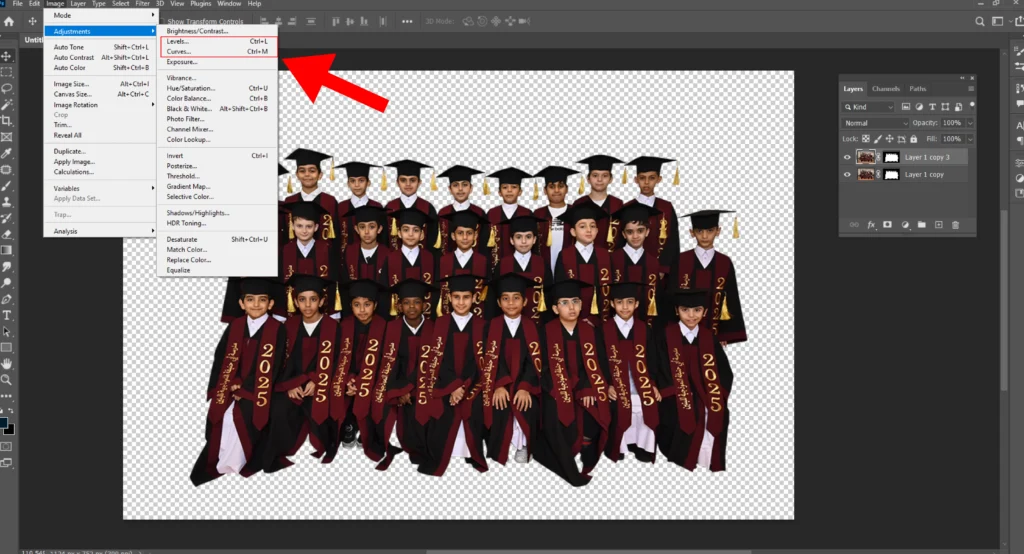Select the Lasso tool
This screenshot has width=1024, height=554.
pos(7,88)
